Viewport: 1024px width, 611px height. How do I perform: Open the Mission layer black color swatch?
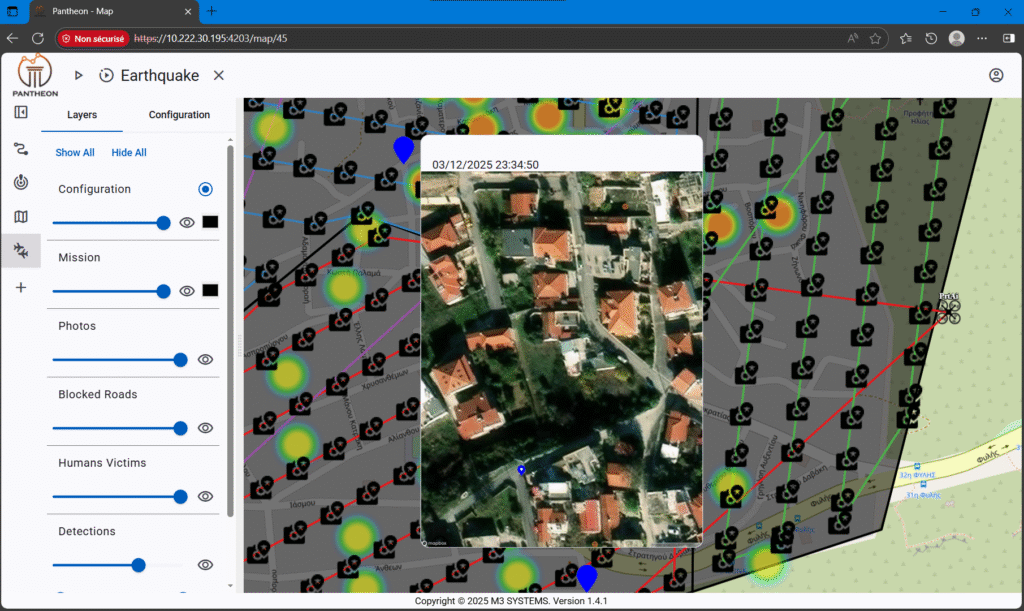click(x=210, y=291)
